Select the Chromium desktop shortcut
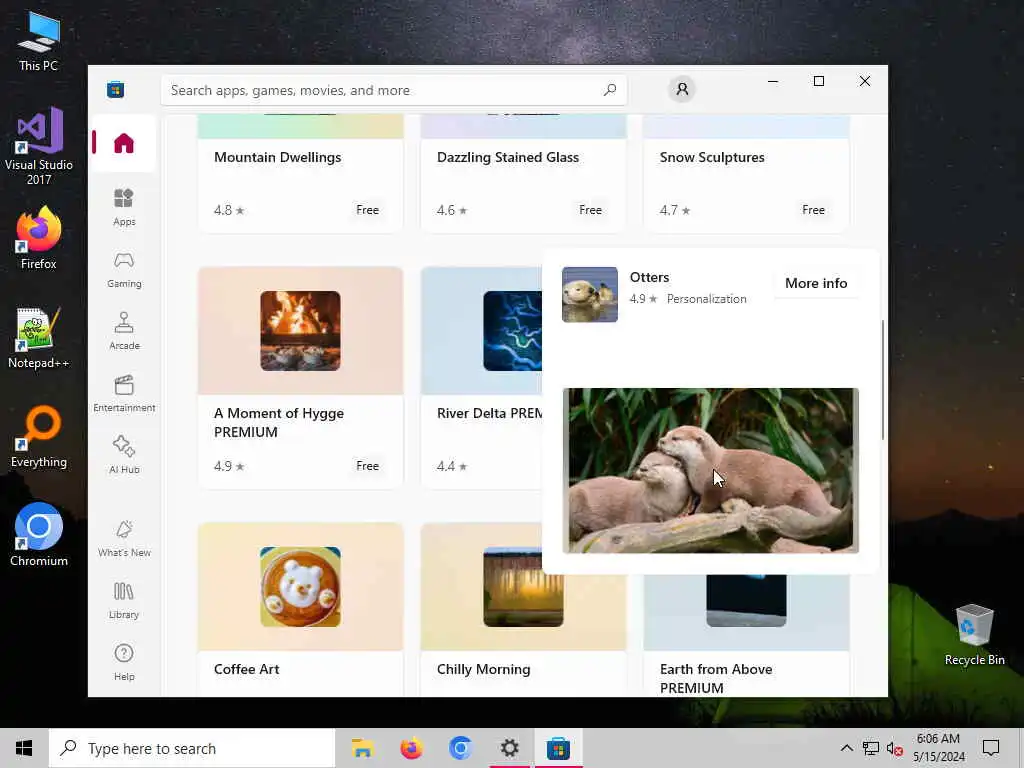 (39, 535)
